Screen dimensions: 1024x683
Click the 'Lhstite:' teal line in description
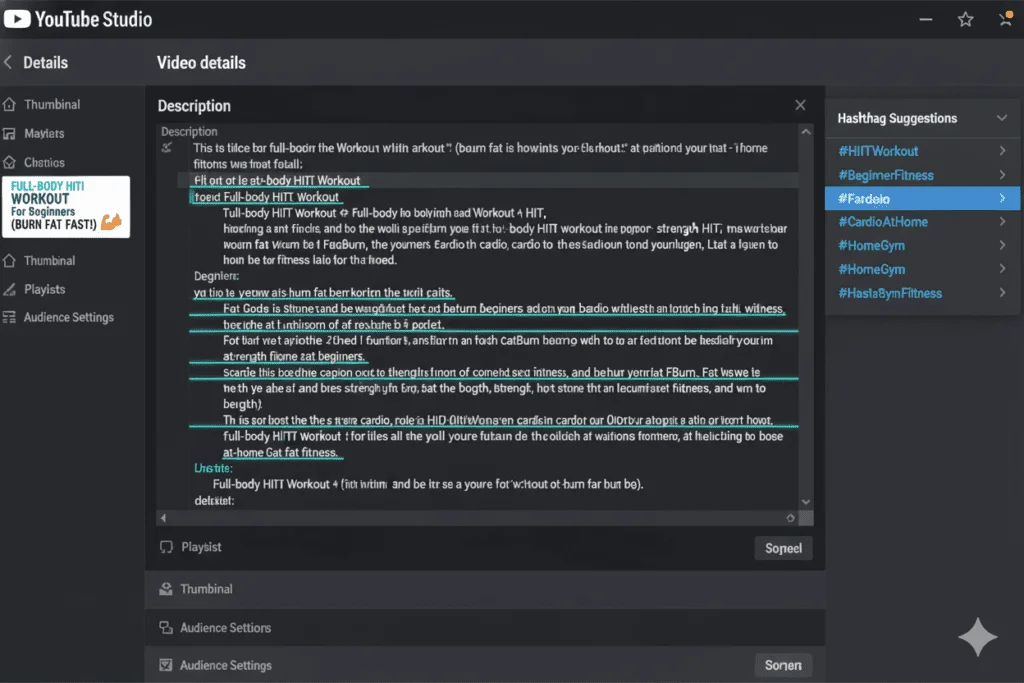point(213,468)
